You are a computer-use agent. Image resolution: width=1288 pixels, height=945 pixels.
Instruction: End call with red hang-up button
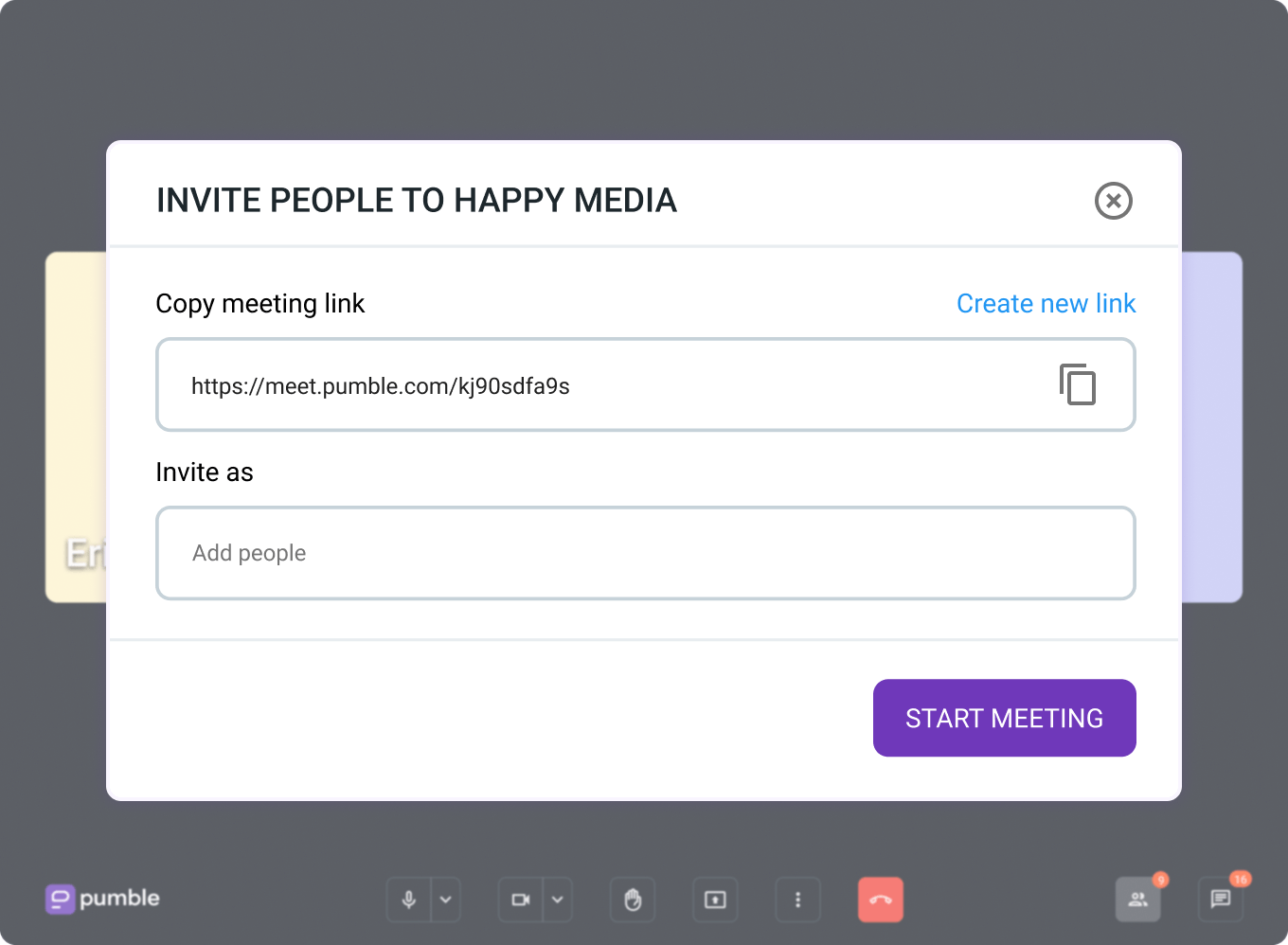click(881, 900)
